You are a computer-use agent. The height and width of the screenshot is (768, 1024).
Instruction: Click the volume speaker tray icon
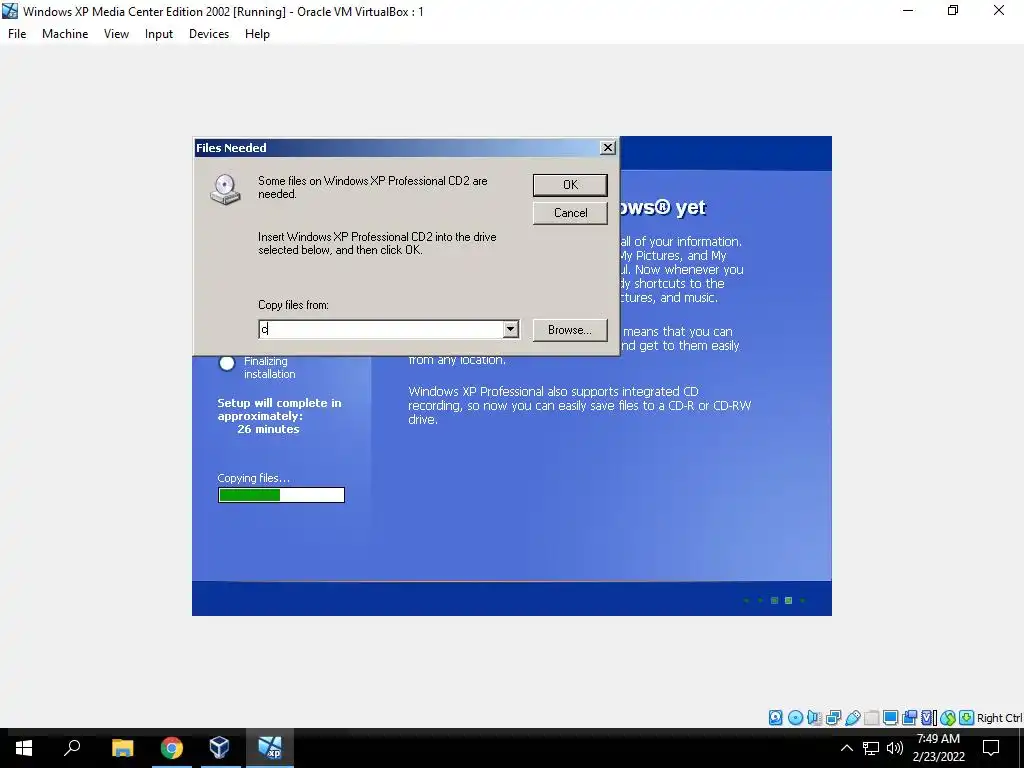click(x=895, y=748)
